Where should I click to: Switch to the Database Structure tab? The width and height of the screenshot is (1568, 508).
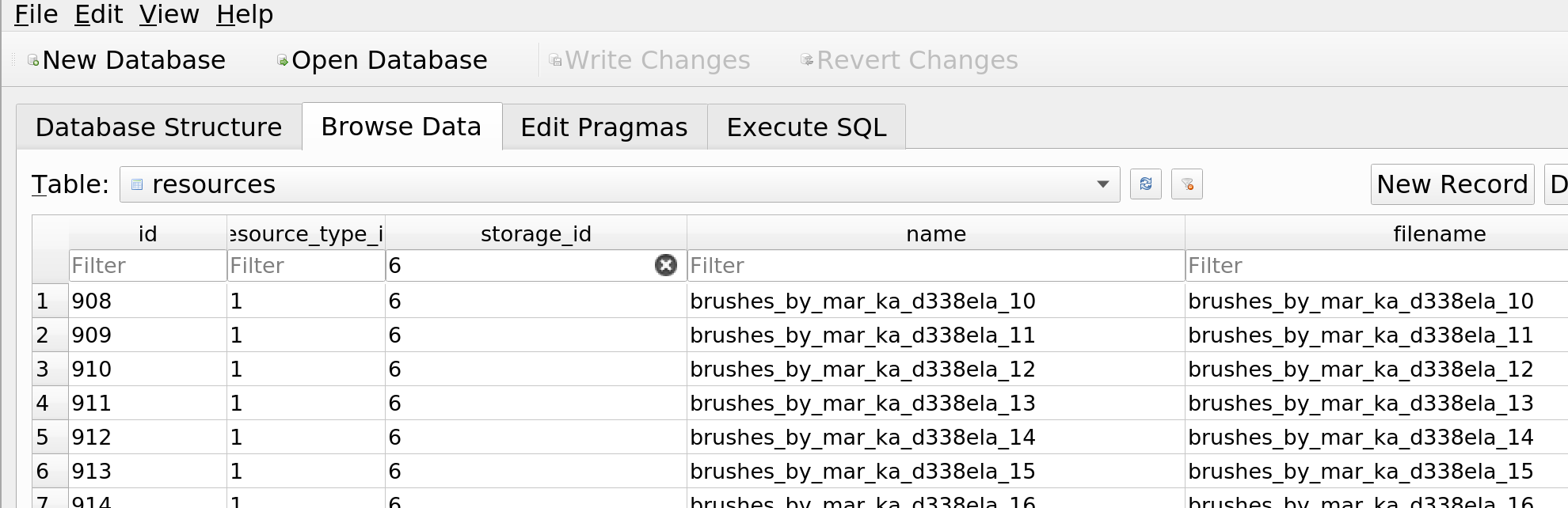pyautogui.click(x=158, y=127)
